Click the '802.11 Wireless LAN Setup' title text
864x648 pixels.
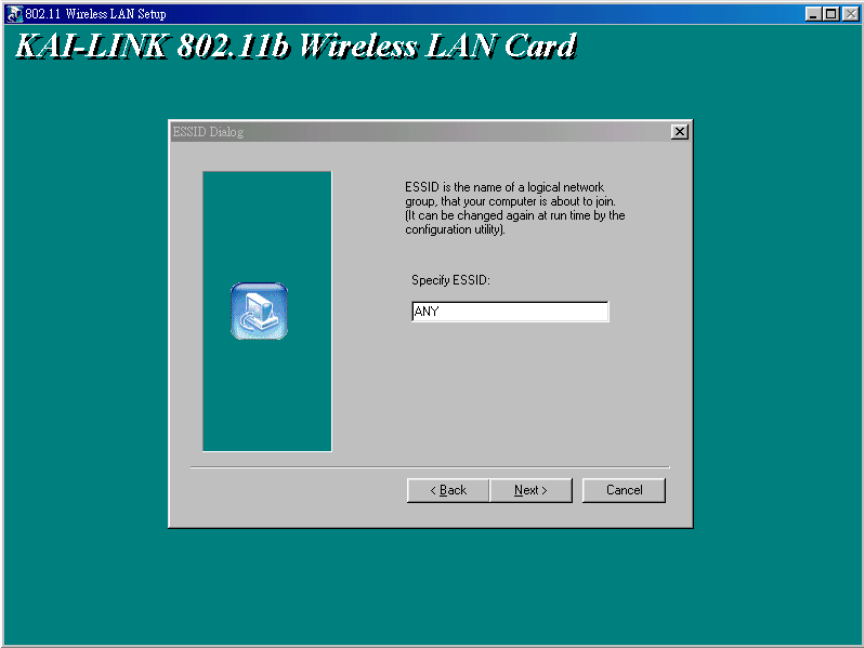pos(95,14)
